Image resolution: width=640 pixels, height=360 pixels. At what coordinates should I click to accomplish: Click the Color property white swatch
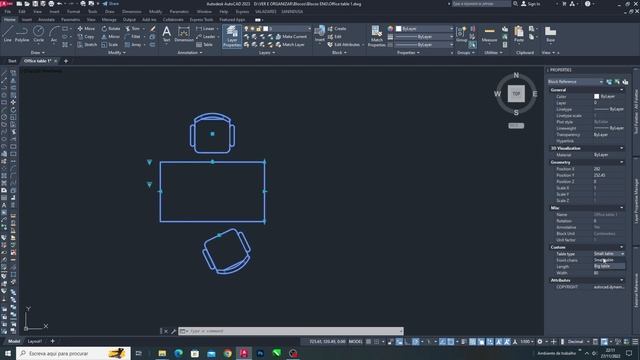[x=596, y=96]
